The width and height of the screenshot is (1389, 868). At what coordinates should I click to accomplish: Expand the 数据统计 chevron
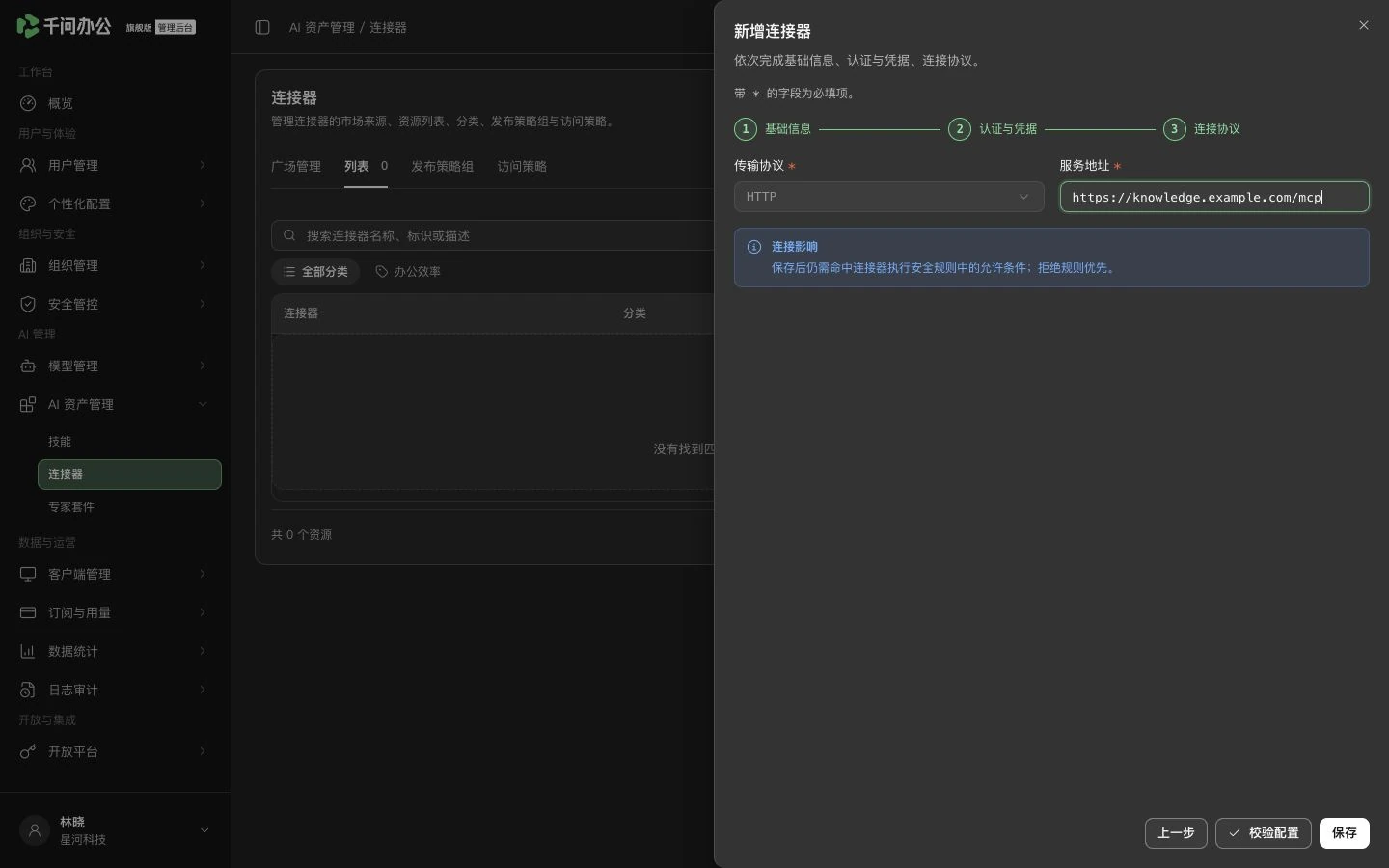tap(203, 651)
